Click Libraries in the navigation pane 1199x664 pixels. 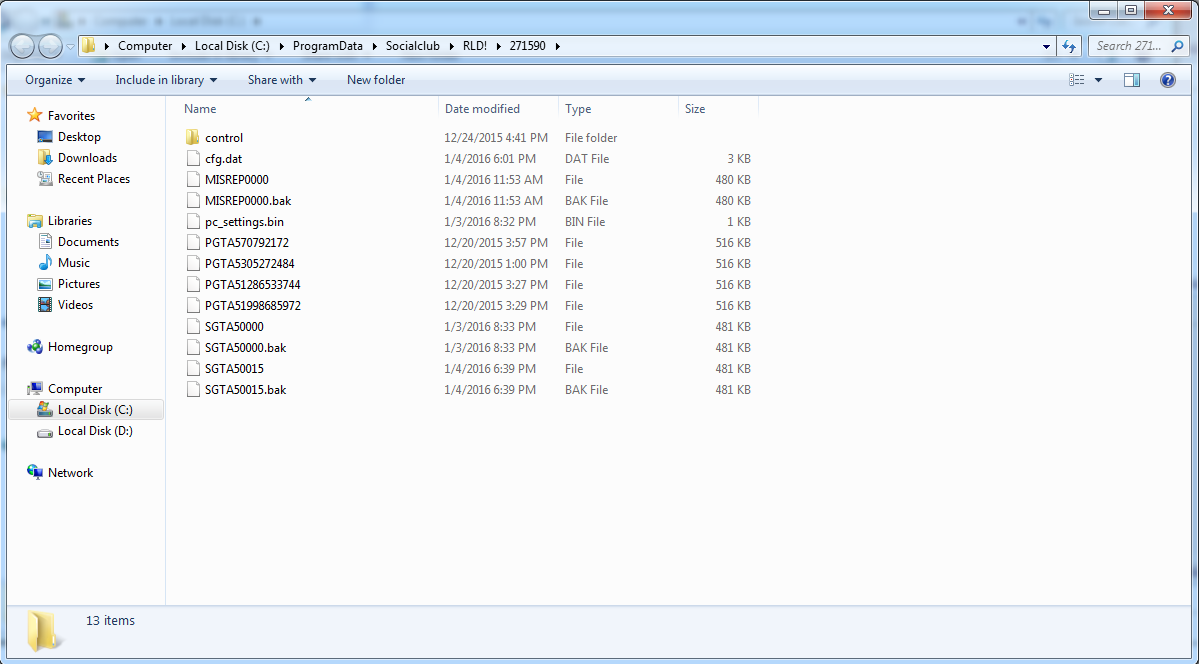coord(70,220)
